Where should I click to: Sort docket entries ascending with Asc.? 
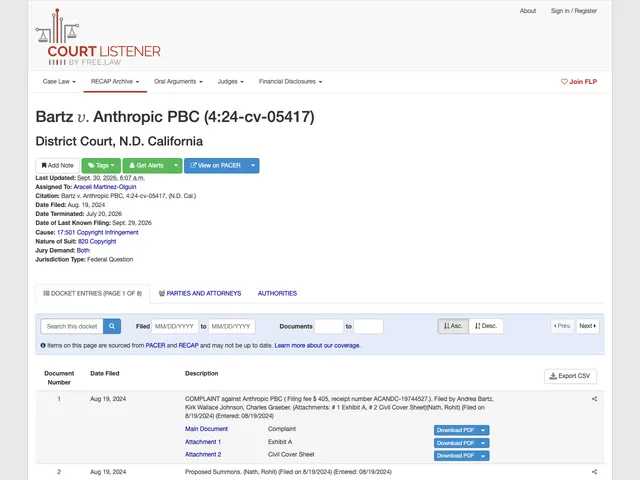[x=453, y=326]
